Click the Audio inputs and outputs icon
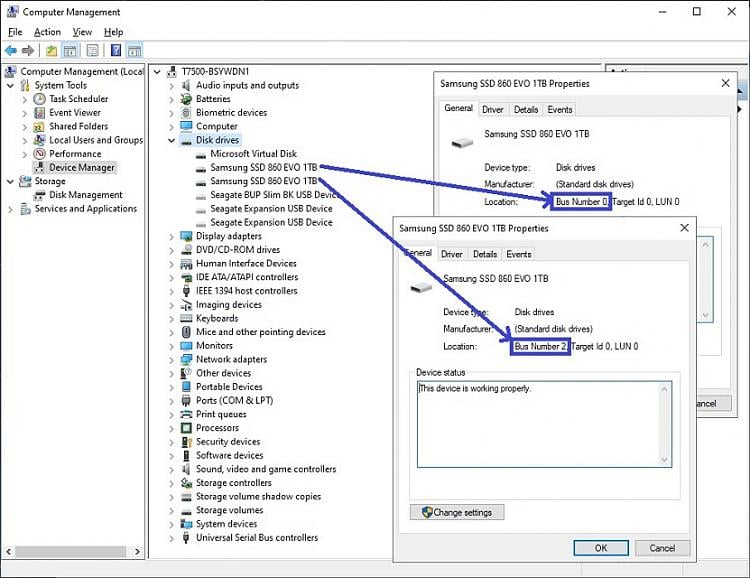750x578 pixels. coord(186,85)
